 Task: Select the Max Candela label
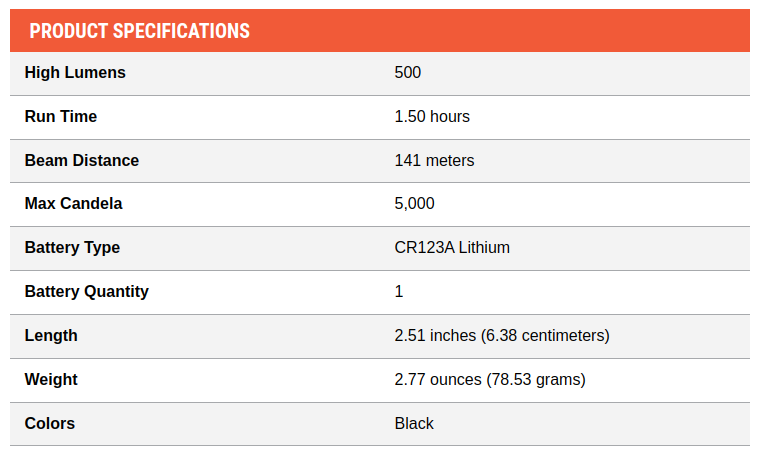pyautogui.click(x=73, y=204)
